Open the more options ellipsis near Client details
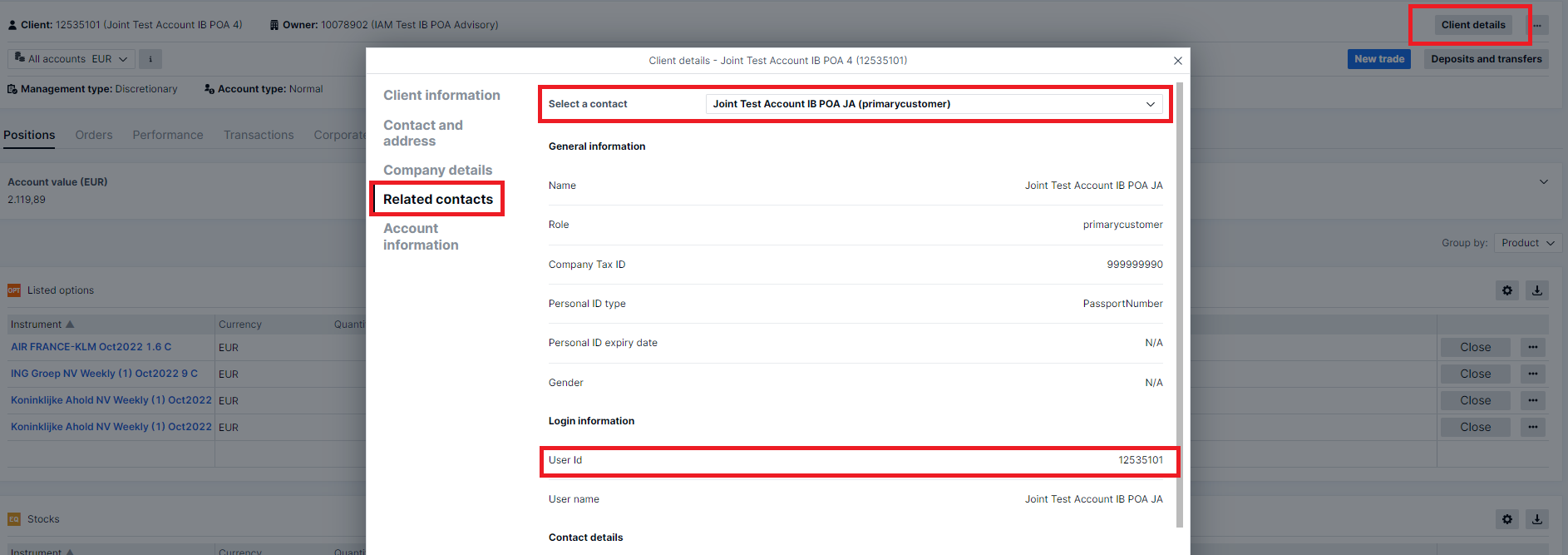Image resolution: width=1568 pixels, height=555 pixels. click(1538, 26)
